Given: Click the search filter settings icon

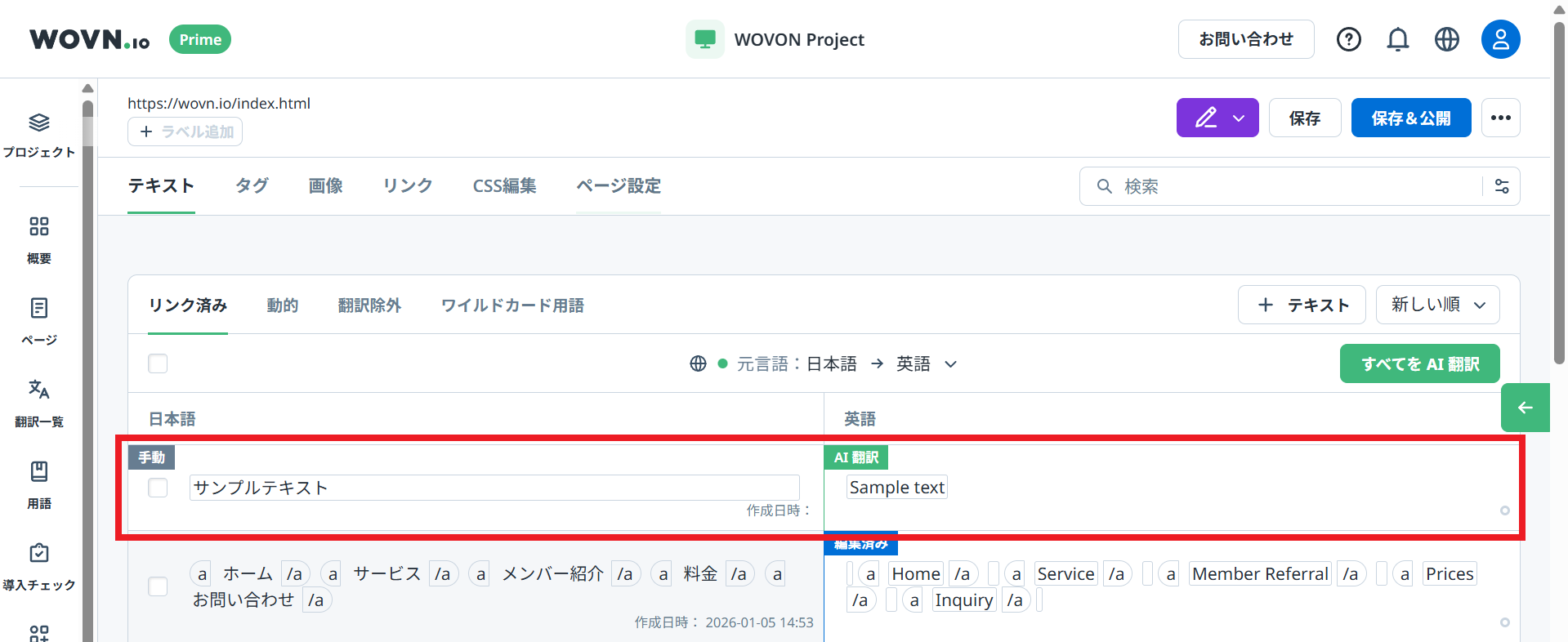Looking at the screenshot, I should (1502, 186).
